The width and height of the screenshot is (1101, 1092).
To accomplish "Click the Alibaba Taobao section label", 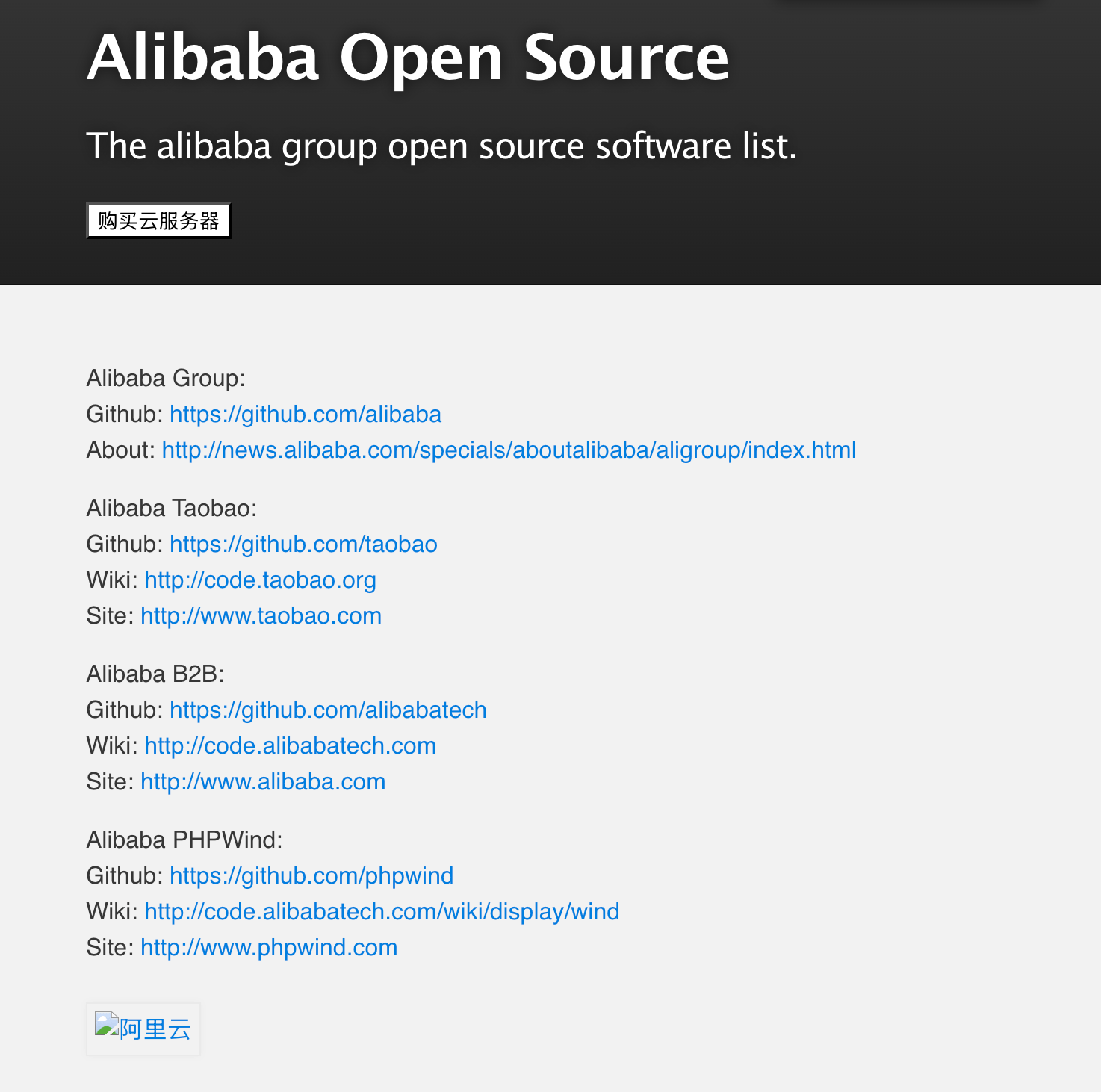I will click(x=171, y=508).
